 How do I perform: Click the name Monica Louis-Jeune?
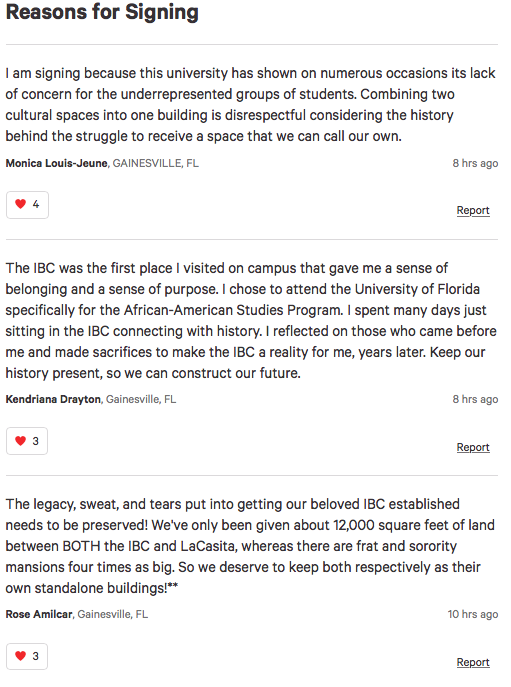point(57,163)
